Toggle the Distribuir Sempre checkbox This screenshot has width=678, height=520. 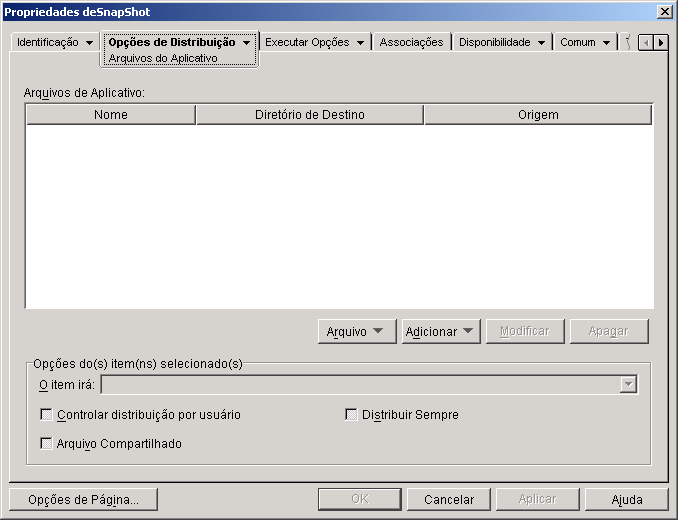pos(351,415)
